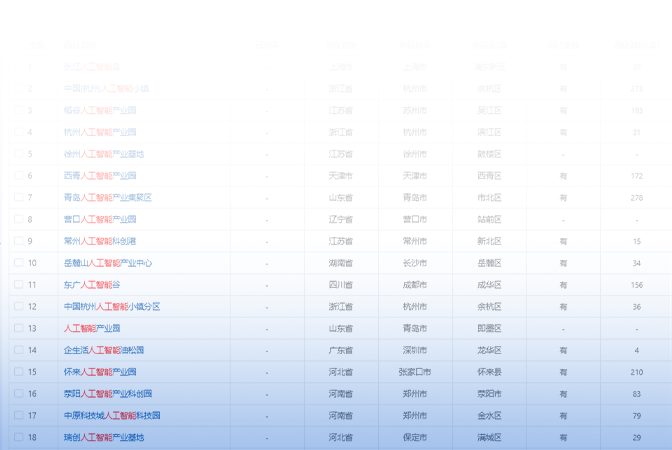Screen dimensions: 672x450
Task: Click the 岳麓区 district cell
Action: point(489,263)
